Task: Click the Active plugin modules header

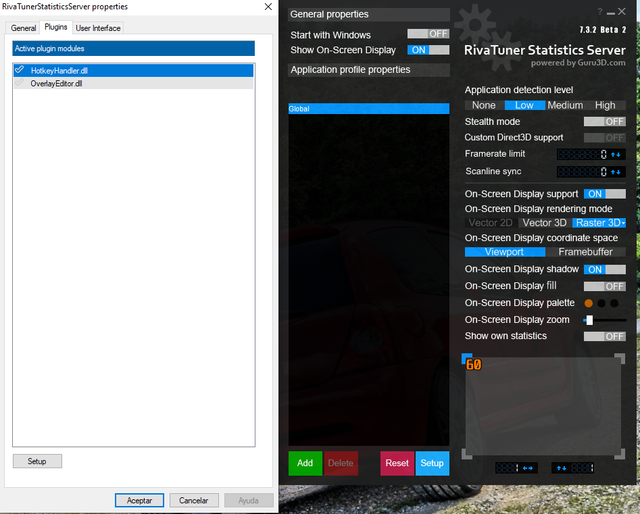Action: point(133,48)
